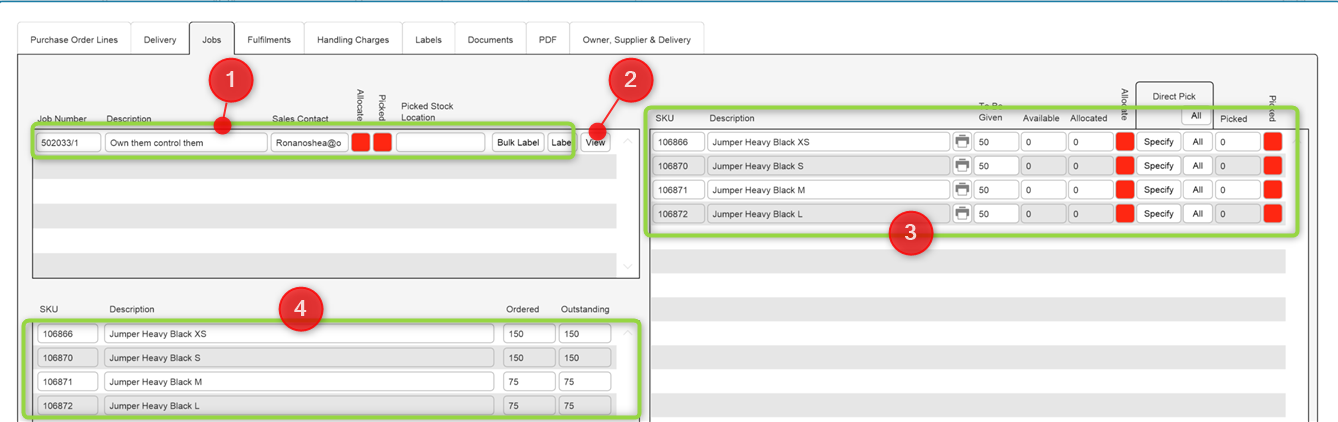1338x422 pixels.
Task: Switch to the Delivery tab
Action: pyautogui.click(x=160, y=40)
